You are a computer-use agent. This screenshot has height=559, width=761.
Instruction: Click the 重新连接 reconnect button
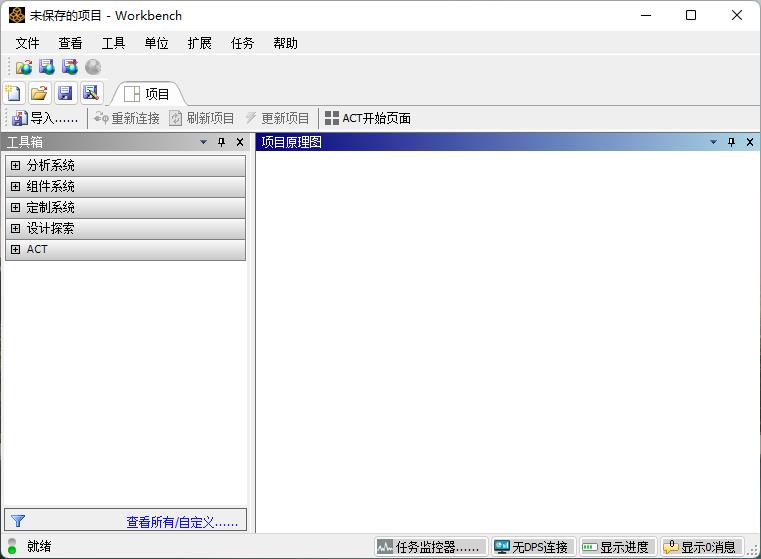[x=127, y=118]
